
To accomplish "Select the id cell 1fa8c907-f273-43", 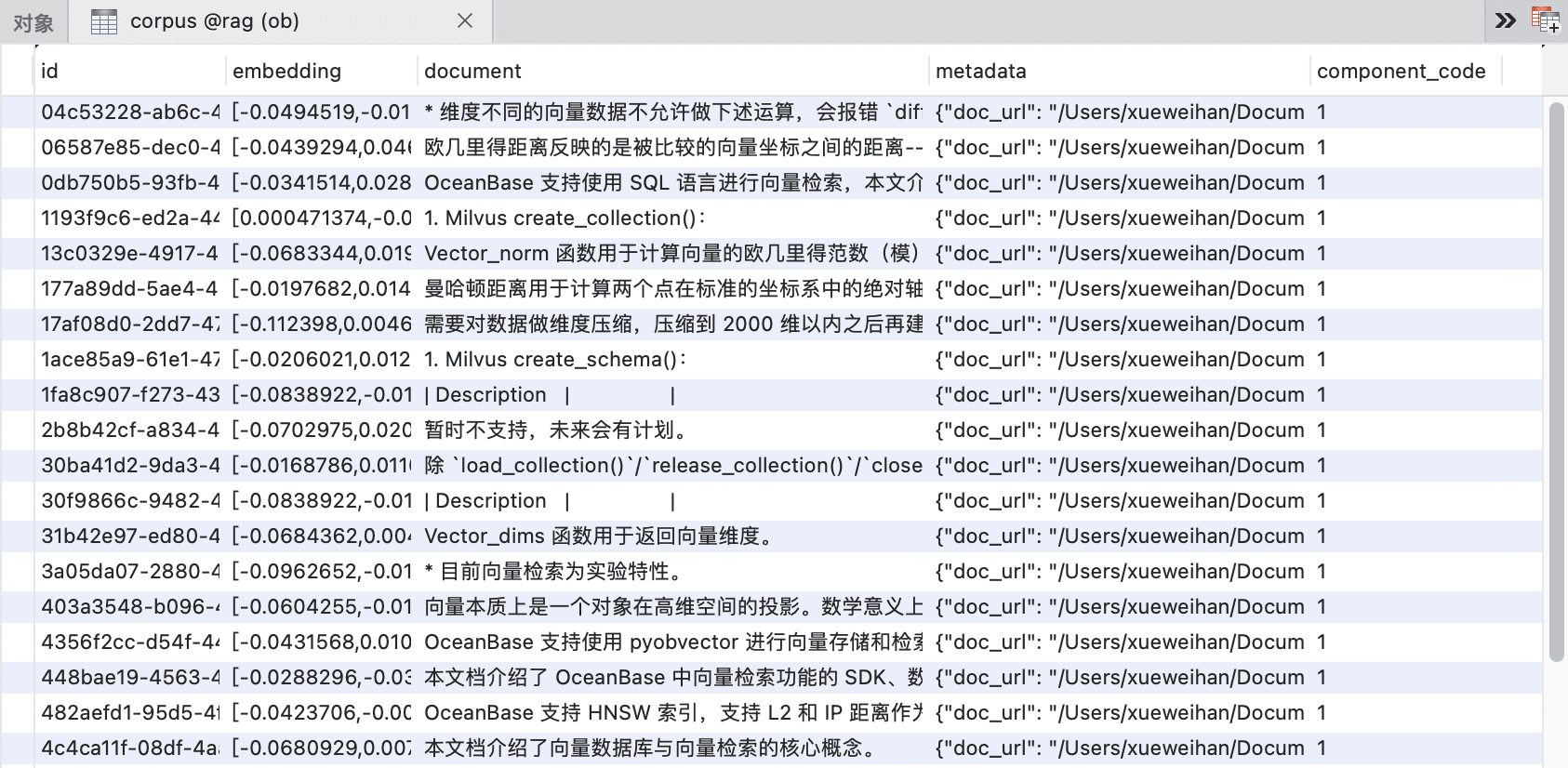I will click(x=130, y=394).
